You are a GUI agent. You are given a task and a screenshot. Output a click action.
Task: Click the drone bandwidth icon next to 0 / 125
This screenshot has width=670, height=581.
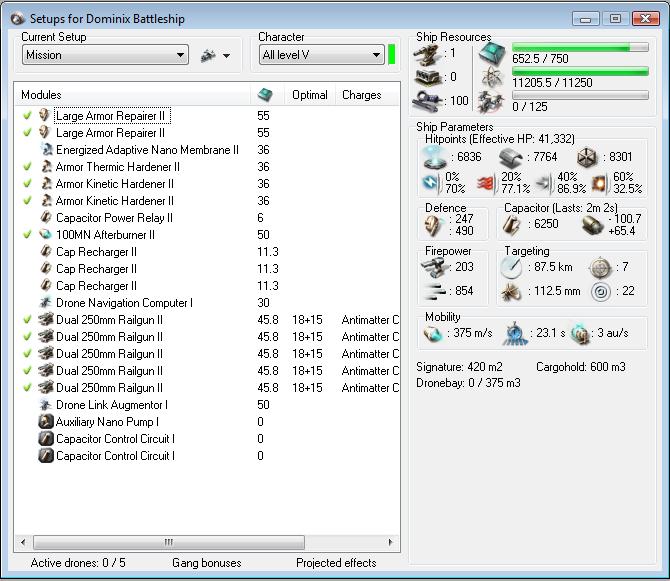click(491, 103)
